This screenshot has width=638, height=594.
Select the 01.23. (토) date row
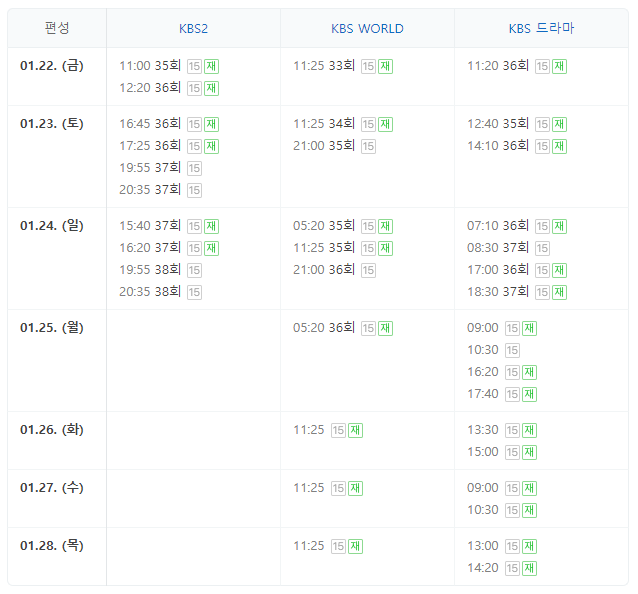coord(52,123)
